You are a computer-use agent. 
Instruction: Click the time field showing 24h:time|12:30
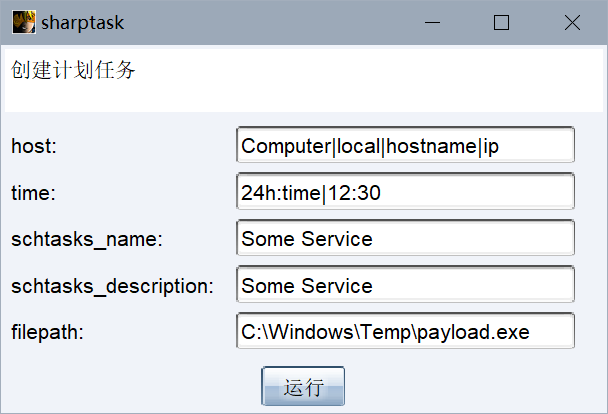click(x=405, y=192)
